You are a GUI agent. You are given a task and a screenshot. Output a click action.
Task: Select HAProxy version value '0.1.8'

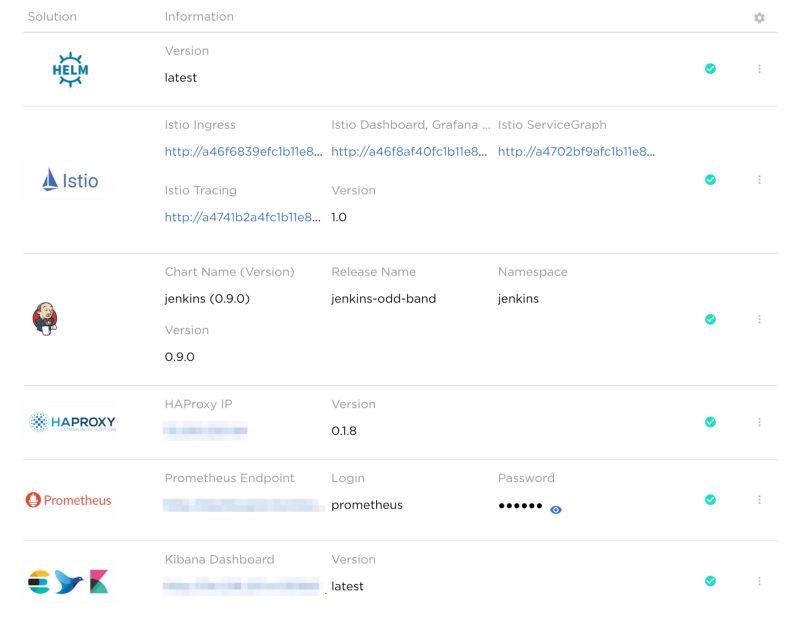click(x=344, y=431)
